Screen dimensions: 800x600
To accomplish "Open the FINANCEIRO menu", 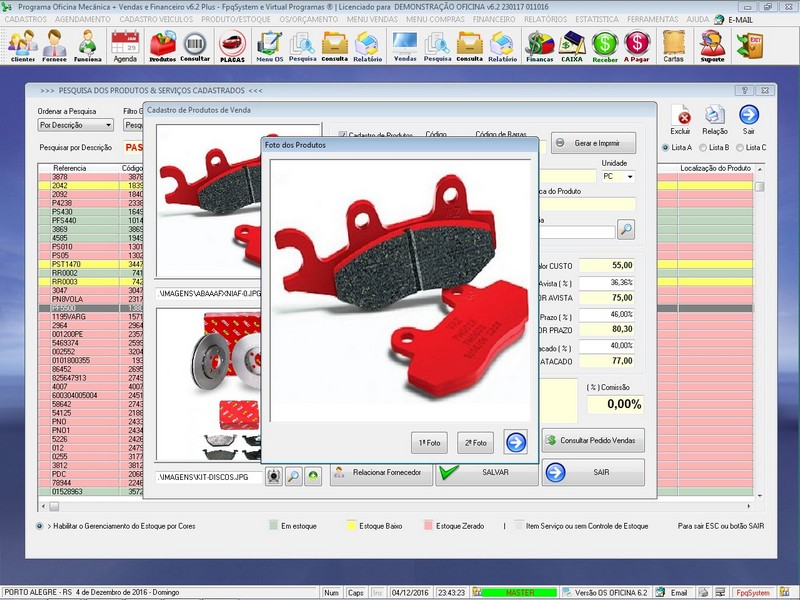I will (x=494, y=19).
